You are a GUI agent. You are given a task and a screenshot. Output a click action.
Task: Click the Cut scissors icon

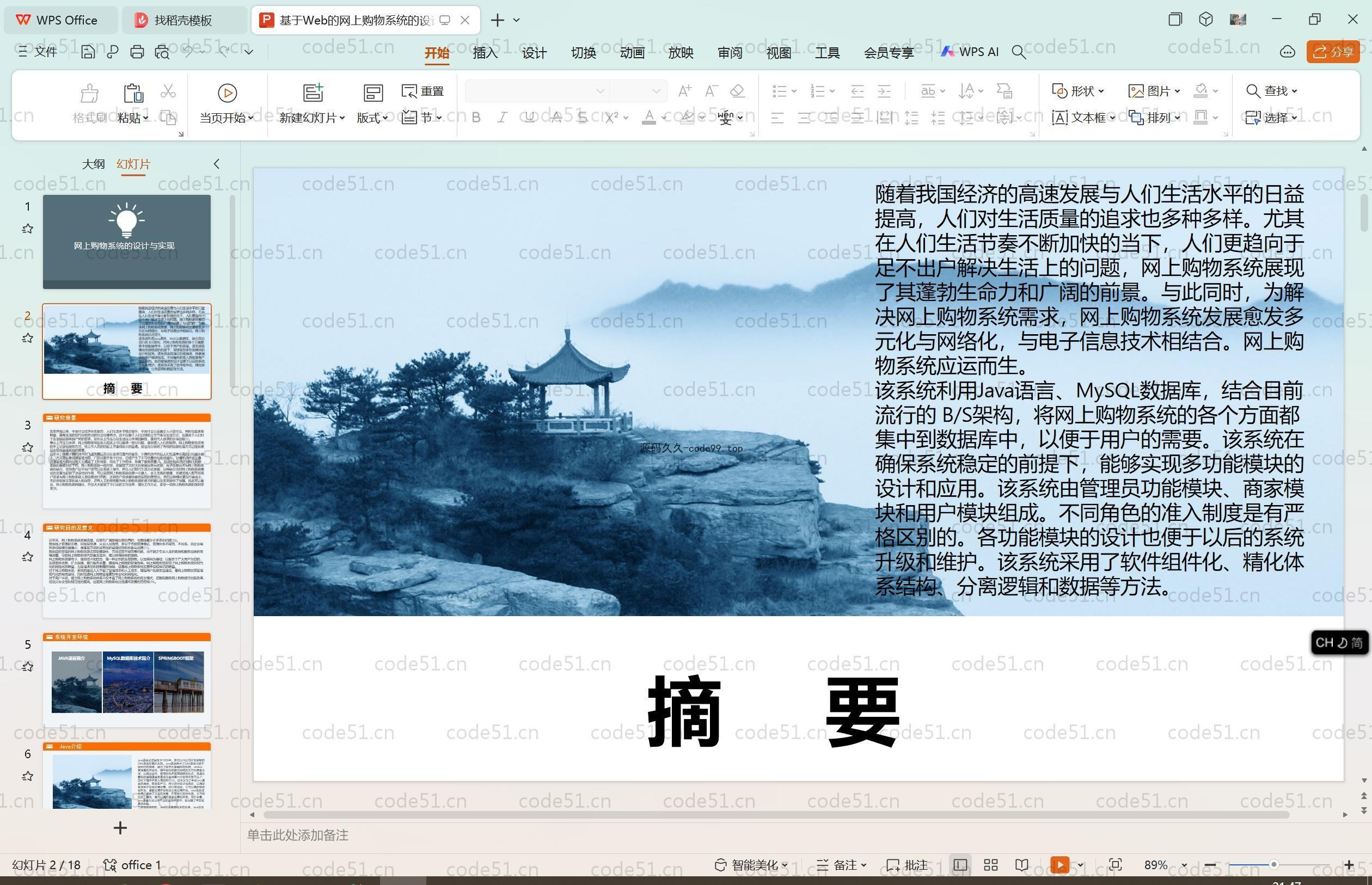pos(168,91)
